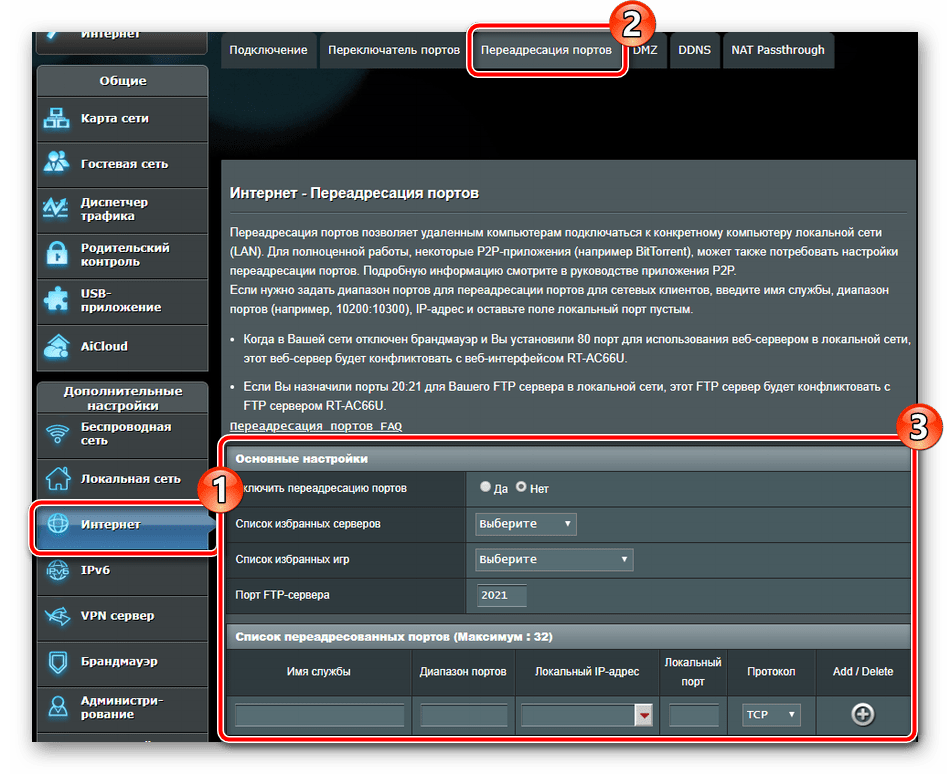Image resolution: width=950 pixels, height=774 pixels.
Task: Click the Порт FTP-сервера field with 2021
Action: point(501,595)
